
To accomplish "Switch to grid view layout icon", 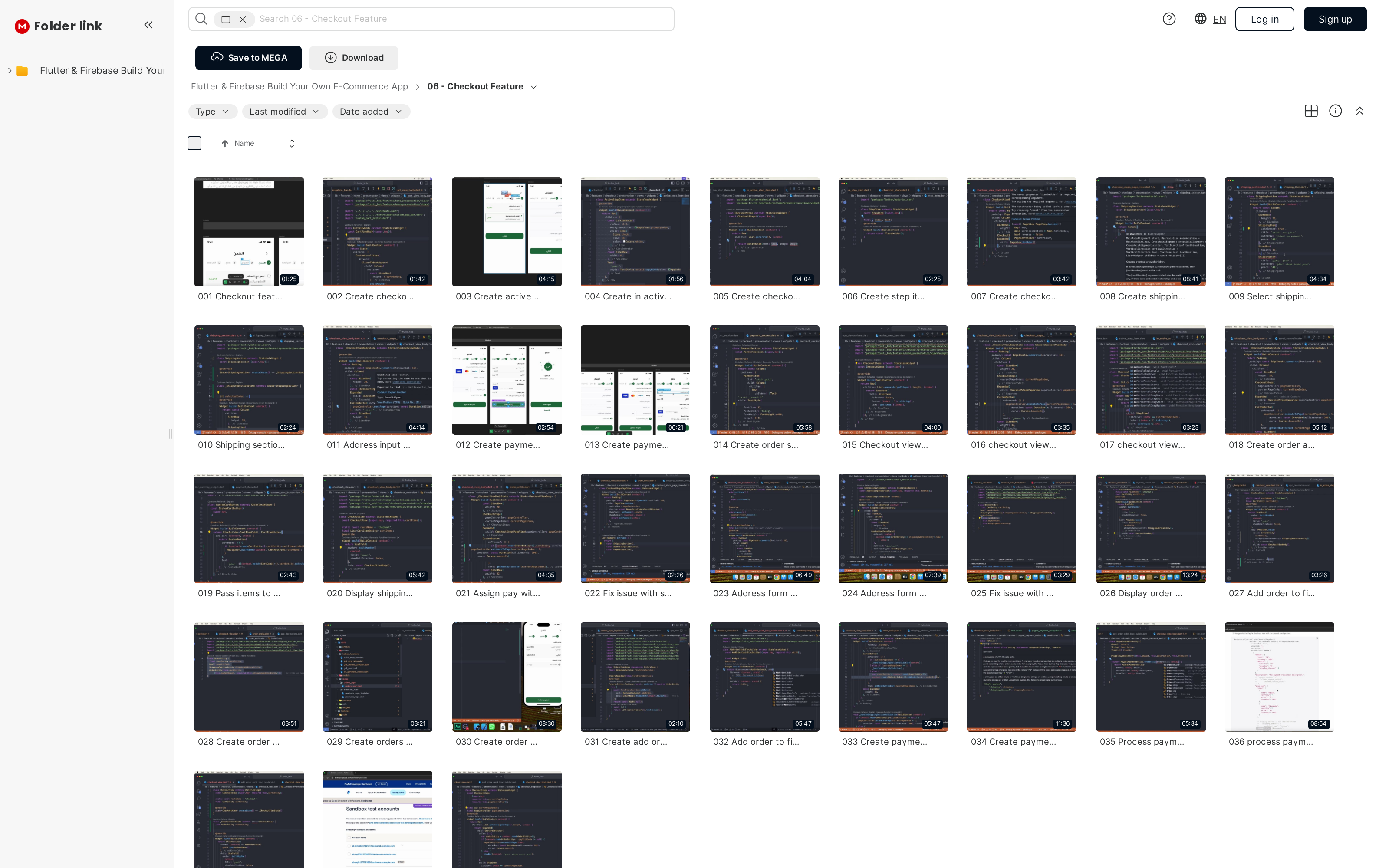I will [x=1310, y=112].
